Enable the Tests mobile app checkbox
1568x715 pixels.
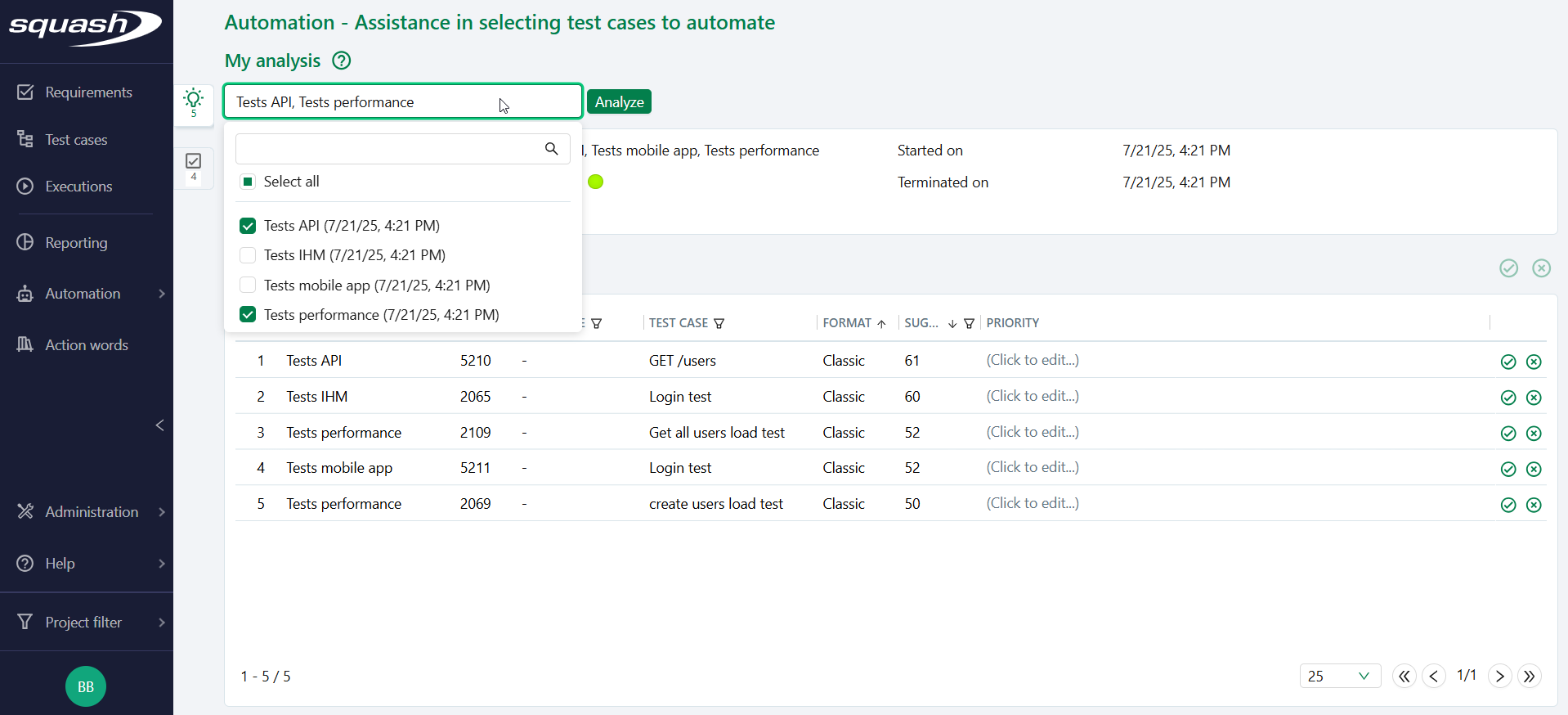click(248, 286)
